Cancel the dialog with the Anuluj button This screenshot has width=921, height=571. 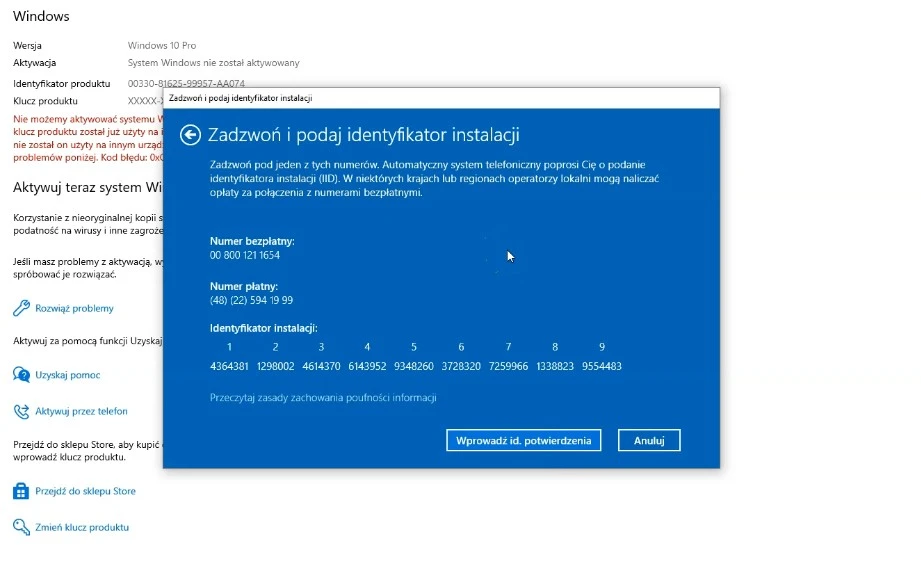pos(649,440)
